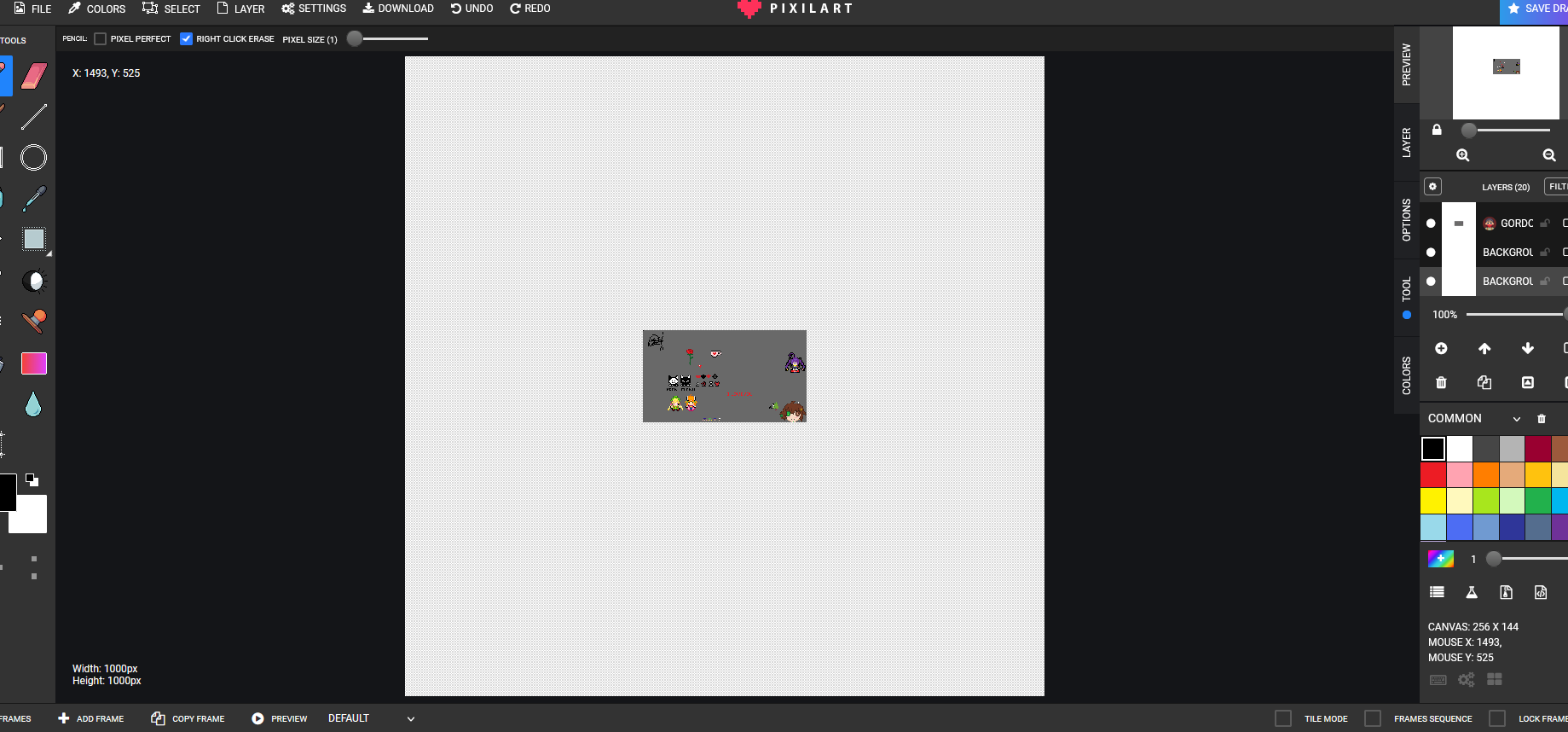The image size is (1568, 732).
Task: Open keyboard shortcuts icon
Action: tap(1438, 680)
